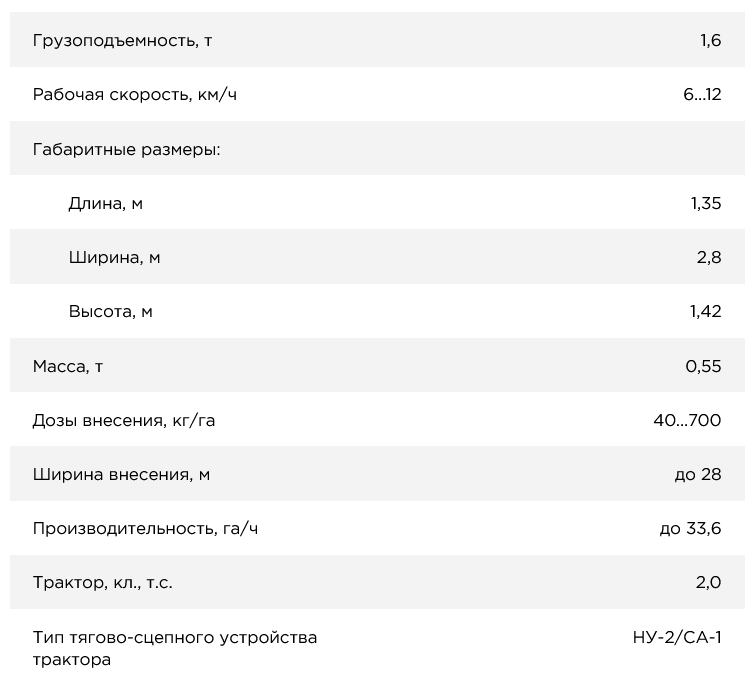Select the load capacity value 1,6
This screenshot has height=674, width=756.
pyautogui.click(x=710, y=41)
